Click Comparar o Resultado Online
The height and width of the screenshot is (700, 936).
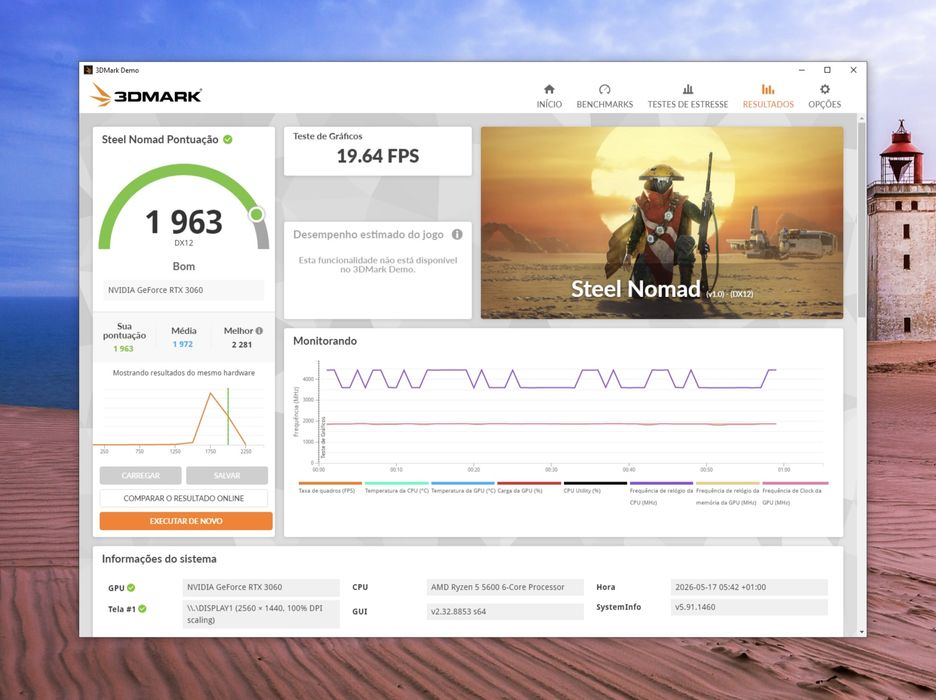[184, 498]
